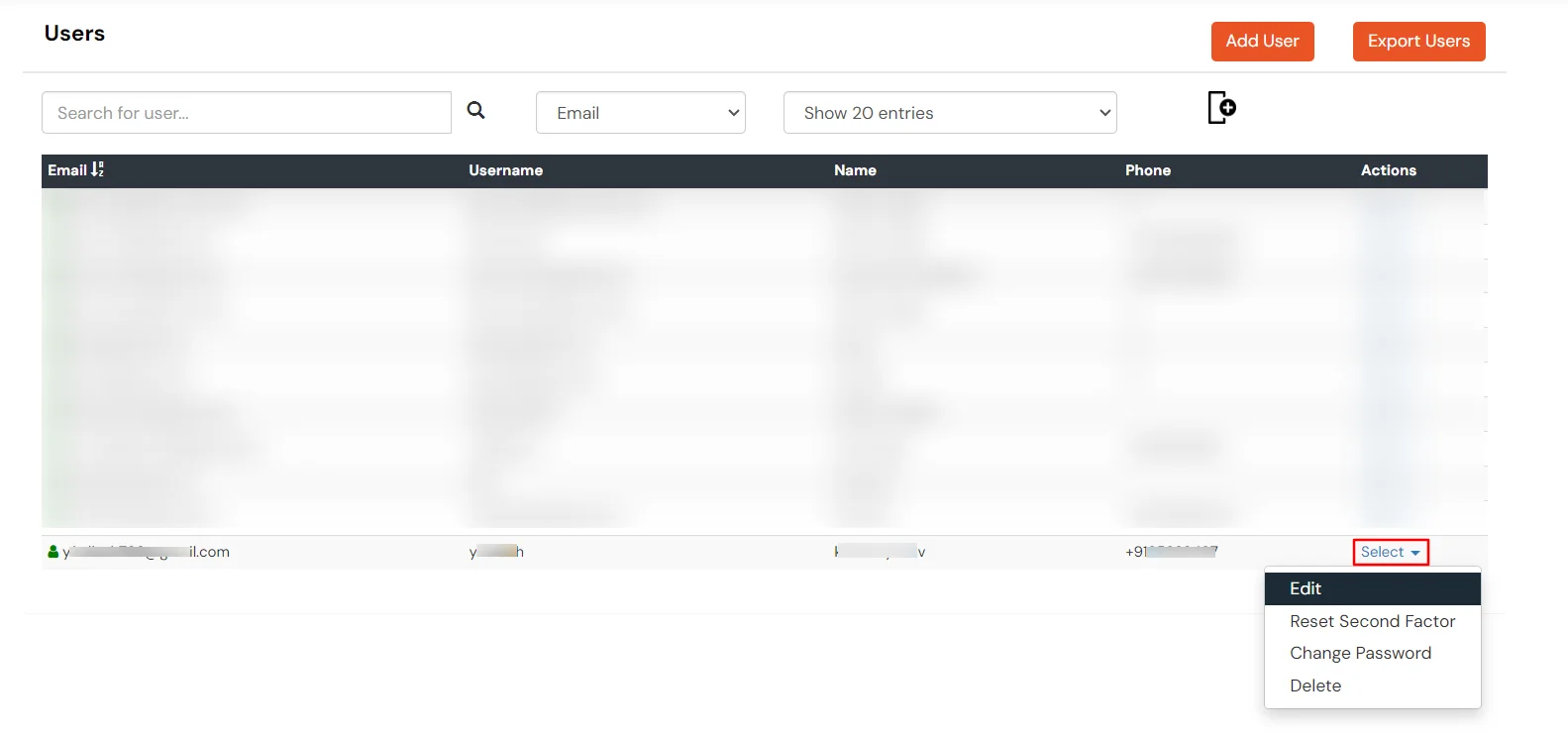Click the Name column header

(x=855, y=170)
